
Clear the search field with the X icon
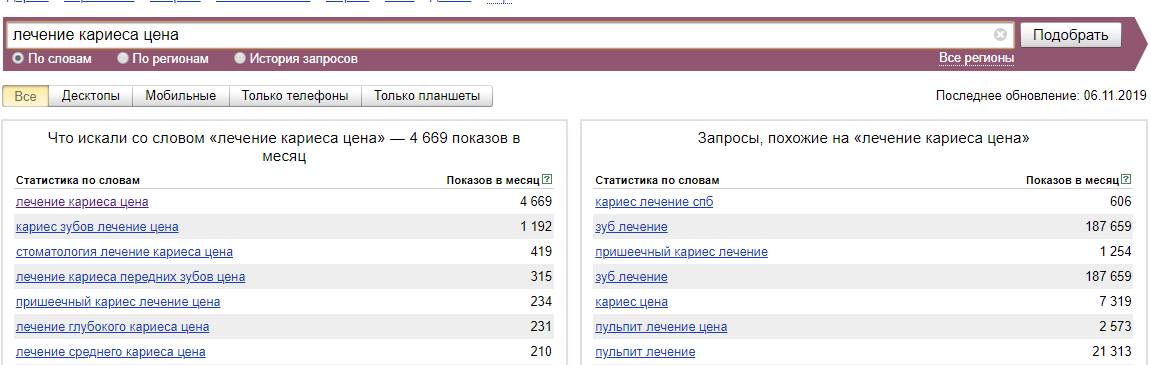pos(1000,35)
